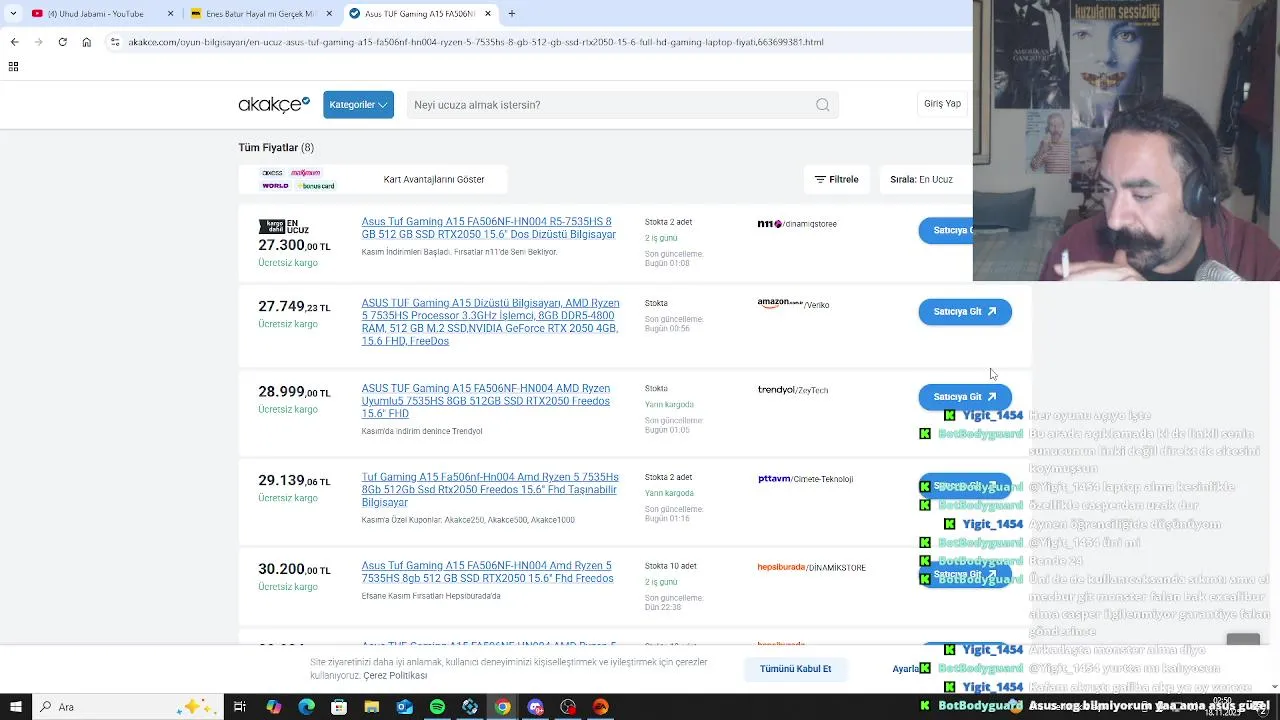The image size is (1280, 720).
Task: Switch to Google Chrome in taskbar
Action: [x=503, y=707]
